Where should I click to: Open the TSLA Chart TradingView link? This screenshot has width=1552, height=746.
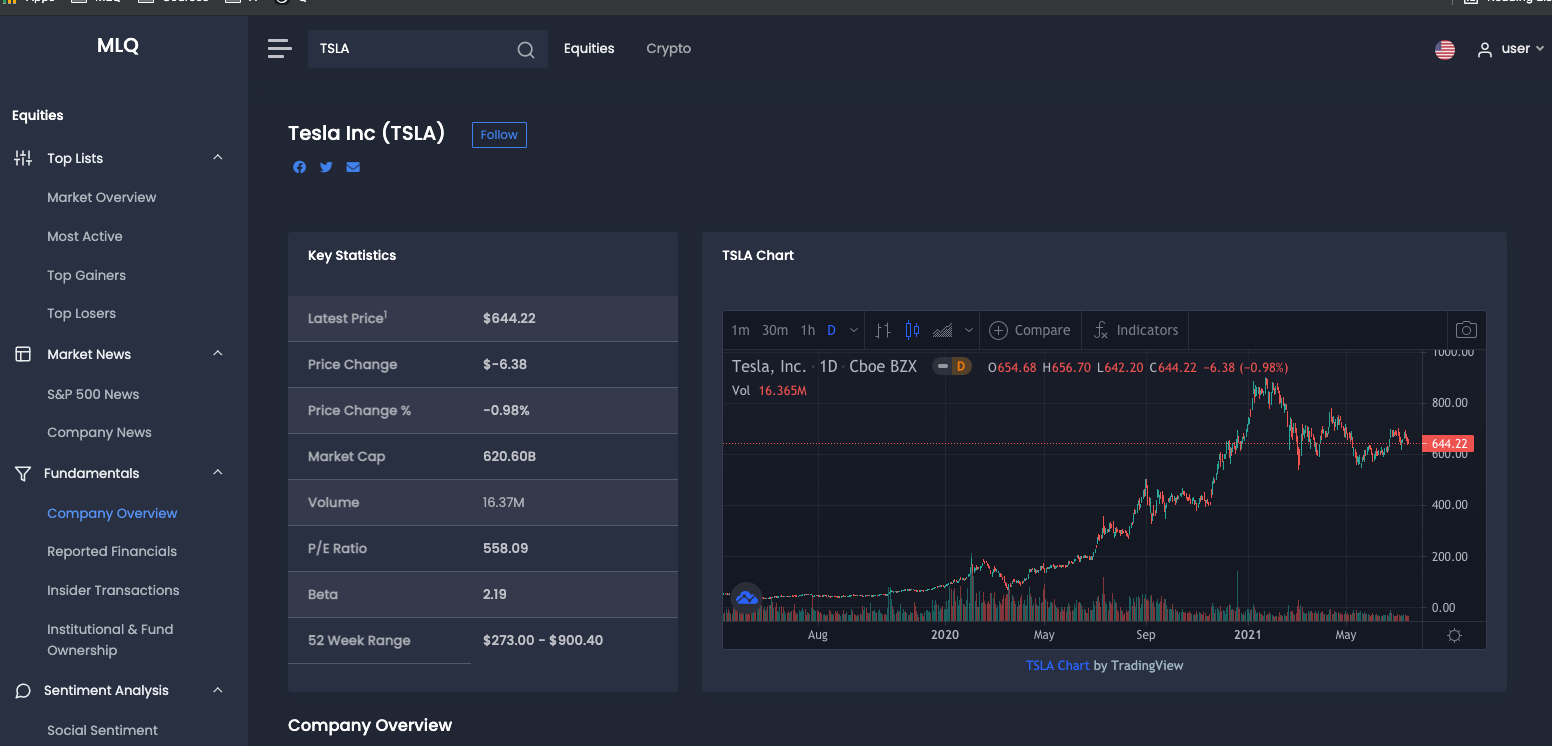pyautogui.click(x=1057, y=665)
